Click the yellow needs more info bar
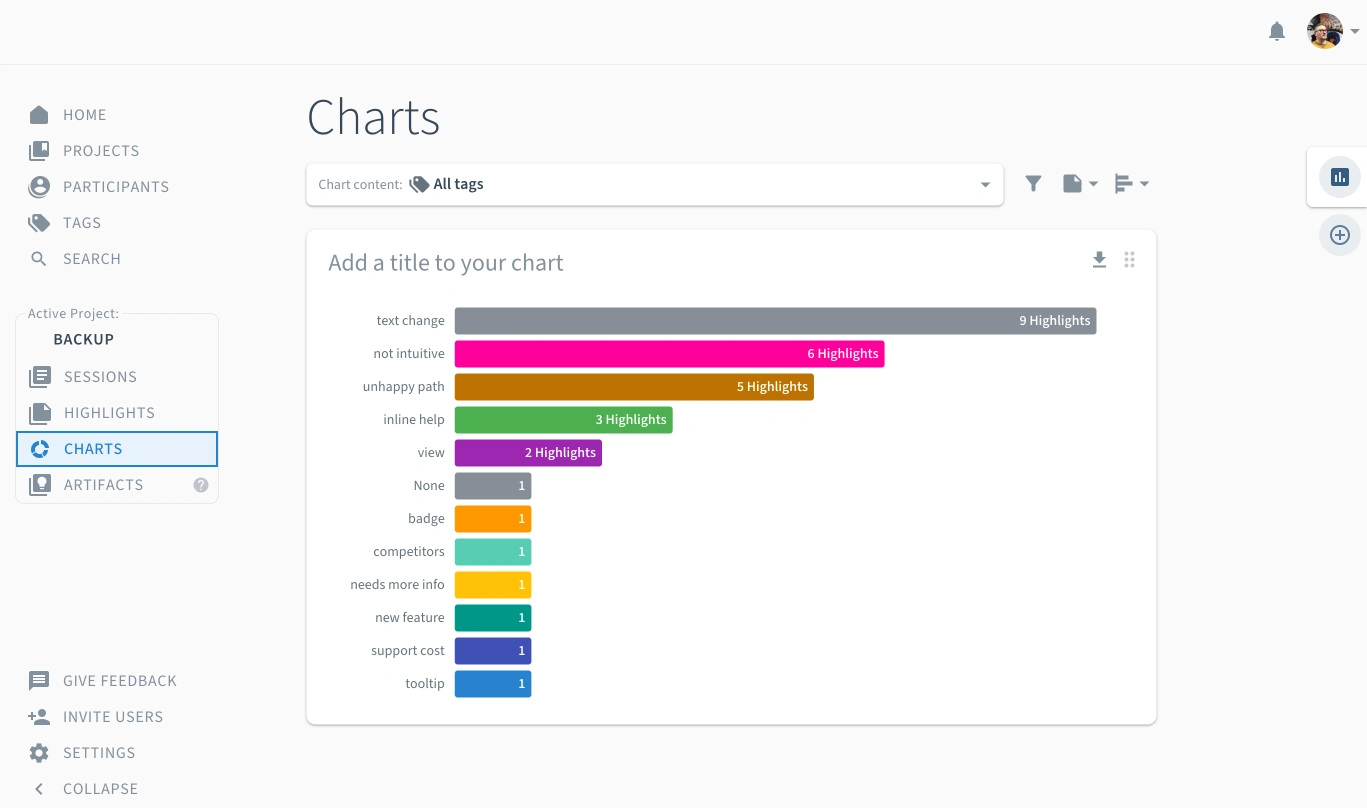This screenshot has height=808, width=1367. point(493,585)
